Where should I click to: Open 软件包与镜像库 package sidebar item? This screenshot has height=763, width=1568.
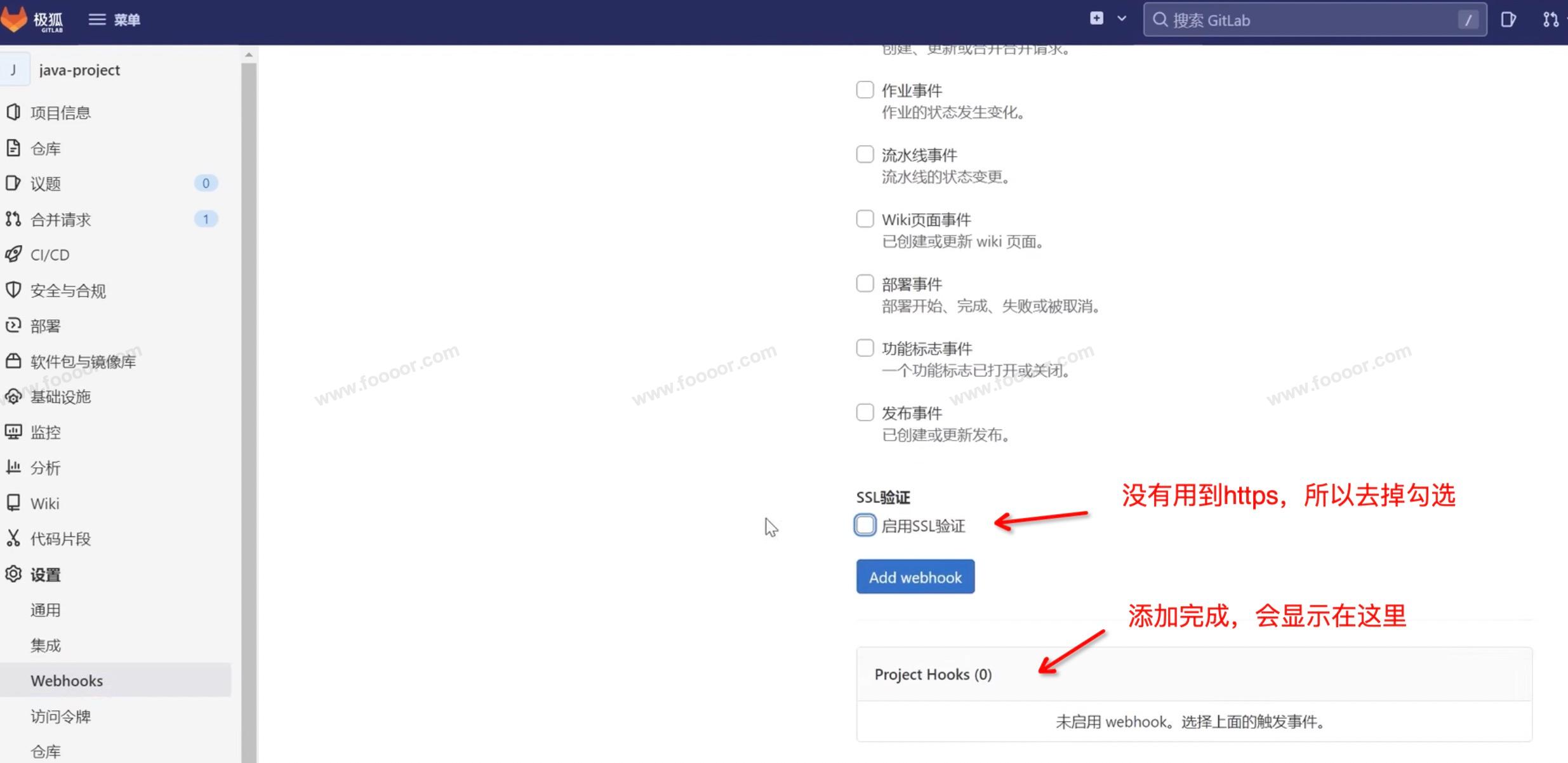point(83,362)
